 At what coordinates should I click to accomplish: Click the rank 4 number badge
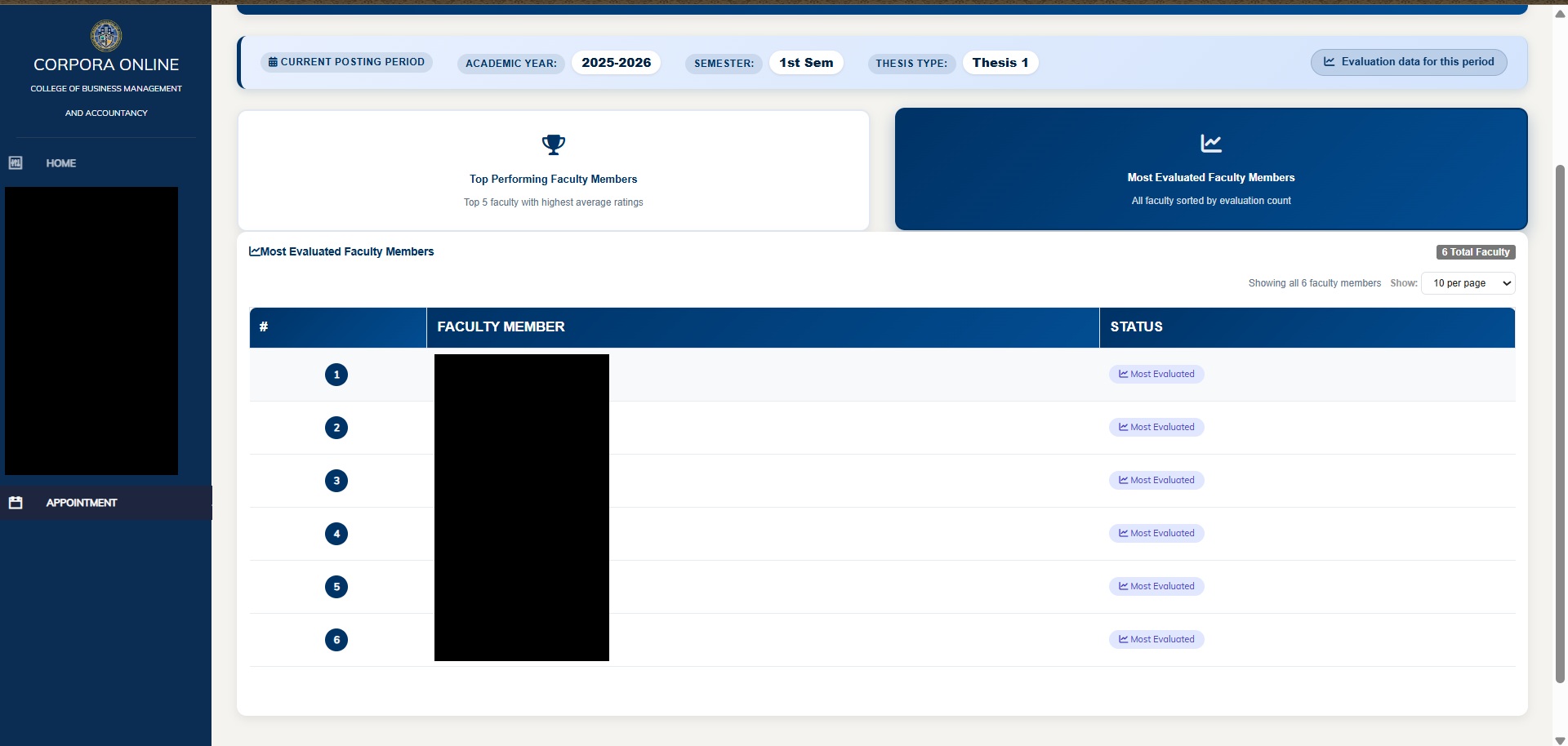pyautogui.click(x=336, y=534)
